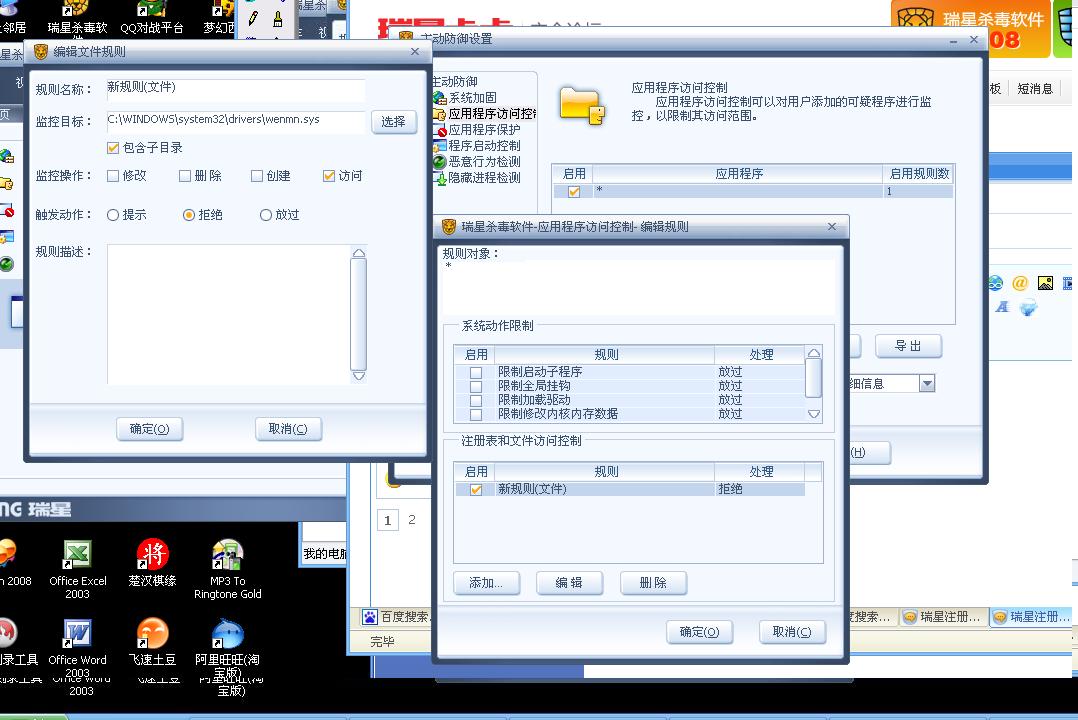The width and height of the screenshot is (1078, 720).
Task: Confirm 编辑规则 dialog with 确定(O)
Action: click(699, 632)
